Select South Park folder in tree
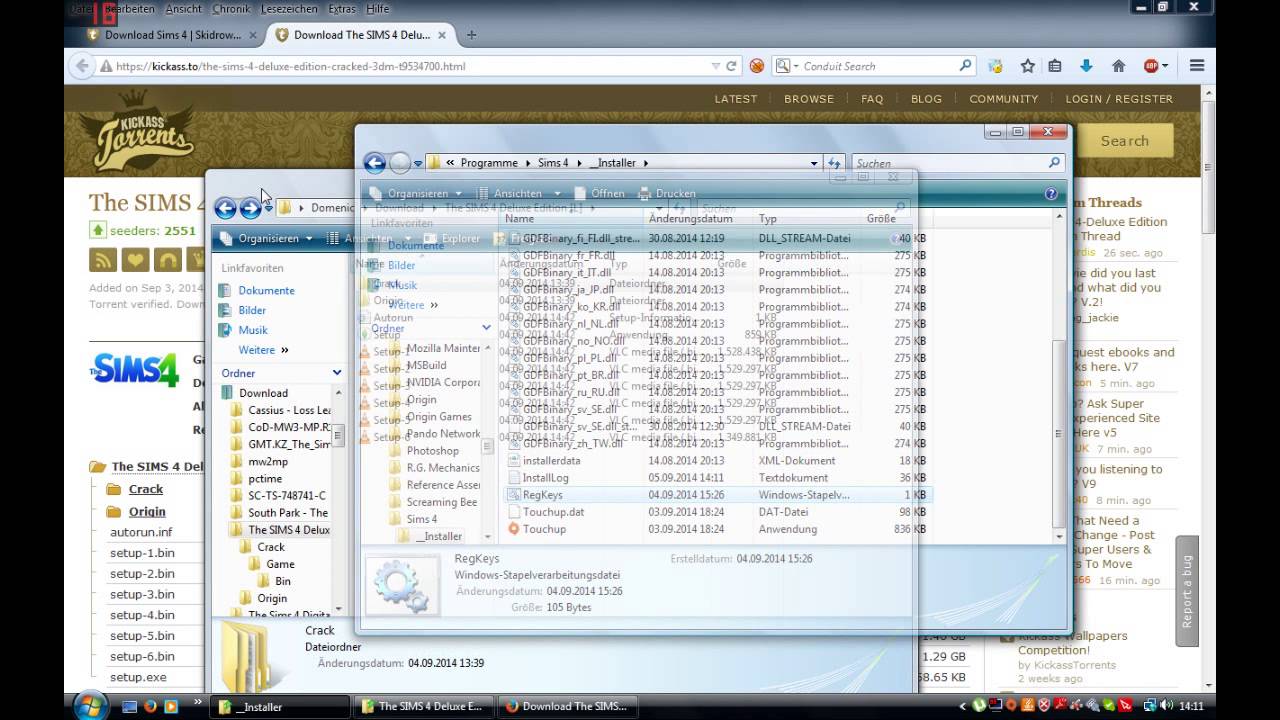The height and width of the screenshot is (720, 1280). click(x=288, y=513)
